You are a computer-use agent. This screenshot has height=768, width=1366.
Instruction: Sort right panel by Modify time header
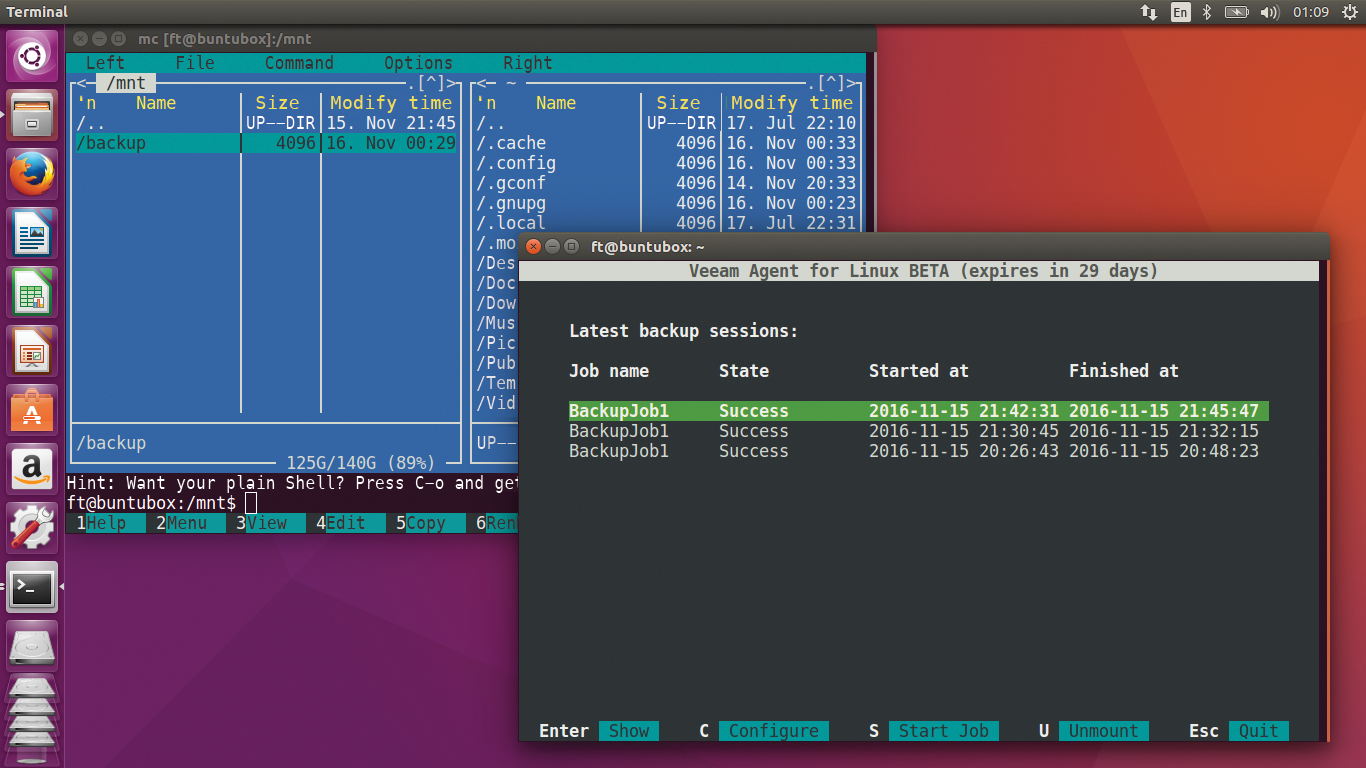[x=792, y=103]
